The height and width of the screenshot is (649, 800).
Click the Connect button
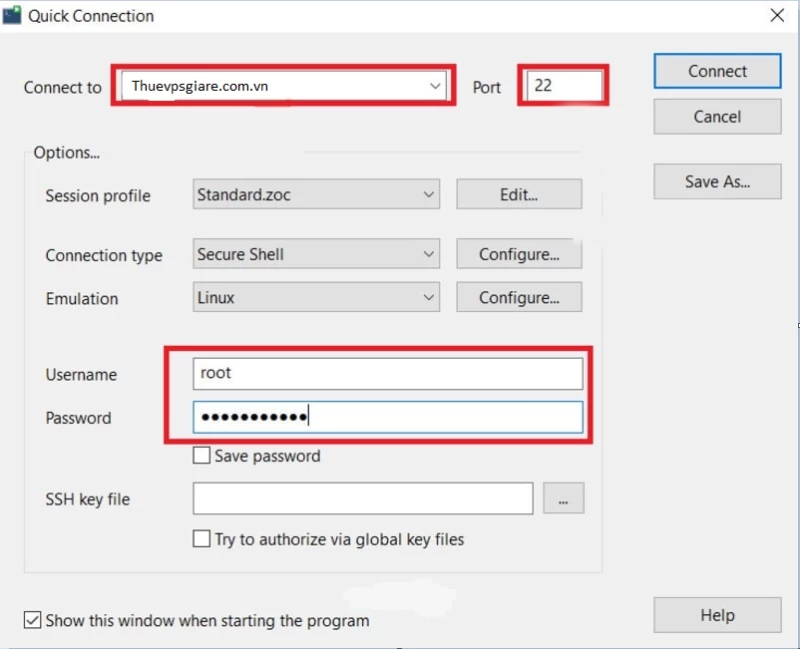(x=717, y=71)
